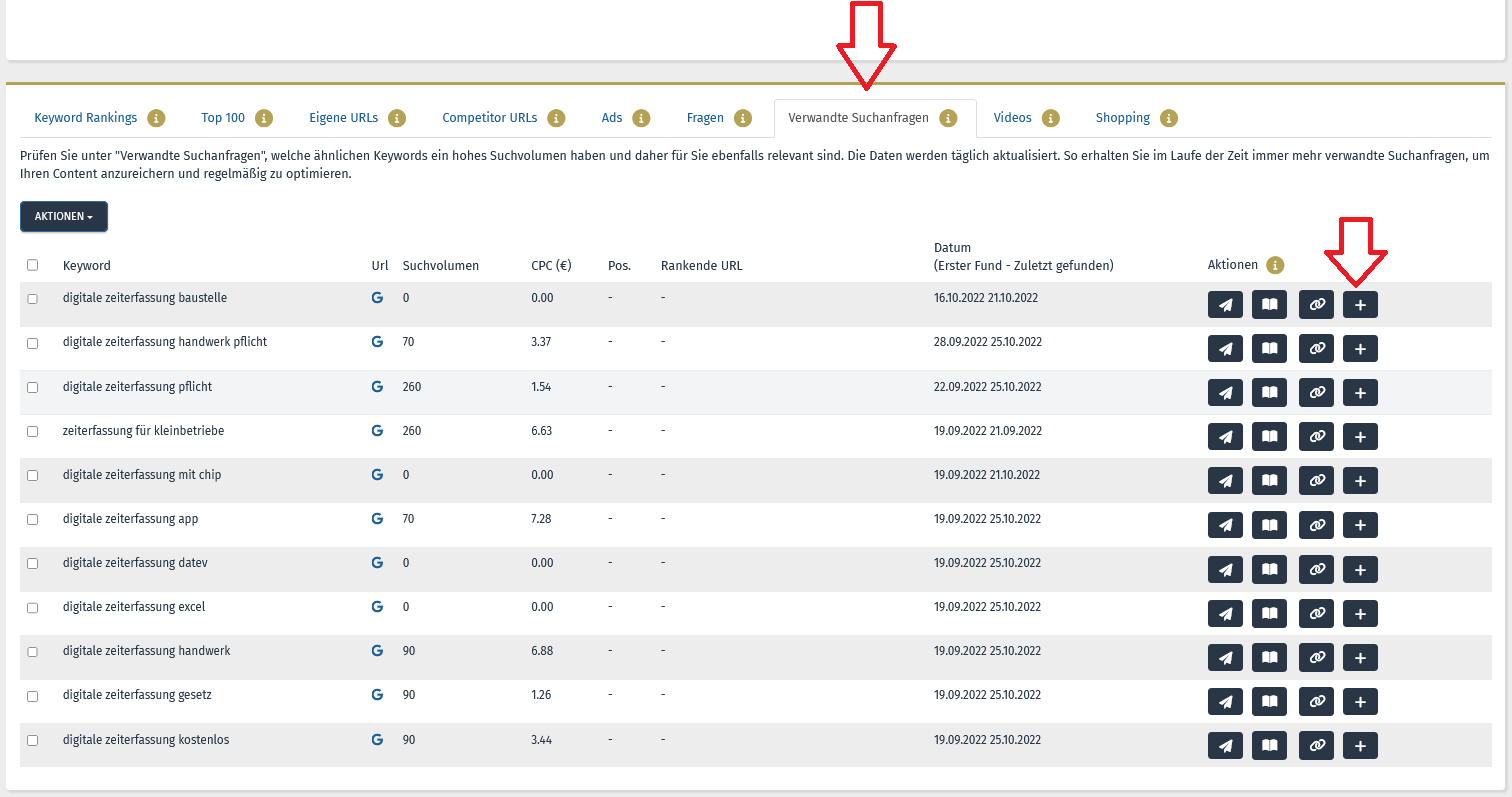
Task: Click book icon for digitale zeiterfassung app
Action: (1269, 525)
